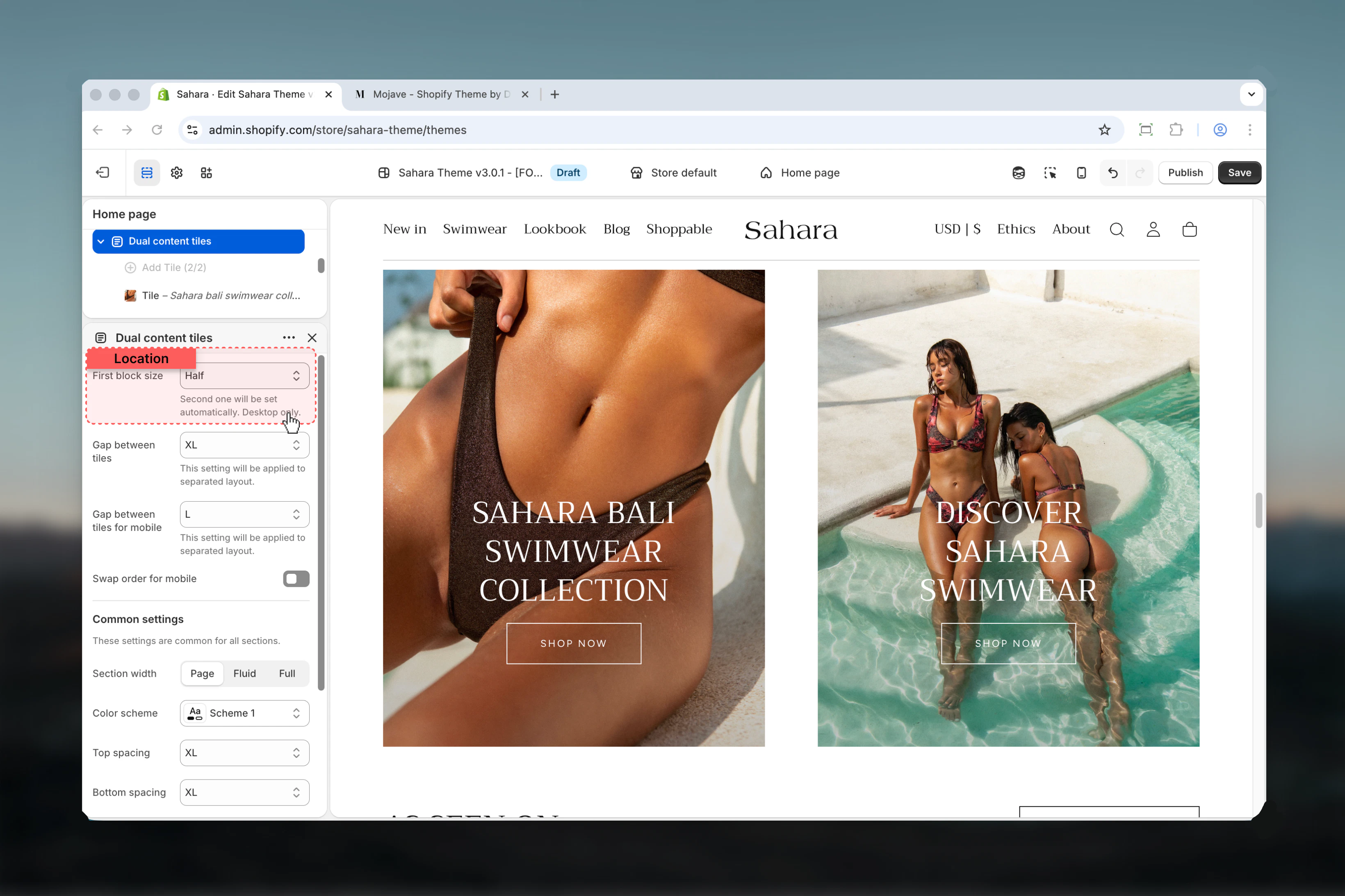
Task: Click the preview page scrollbar
Action: click(x=1259, y=510)
